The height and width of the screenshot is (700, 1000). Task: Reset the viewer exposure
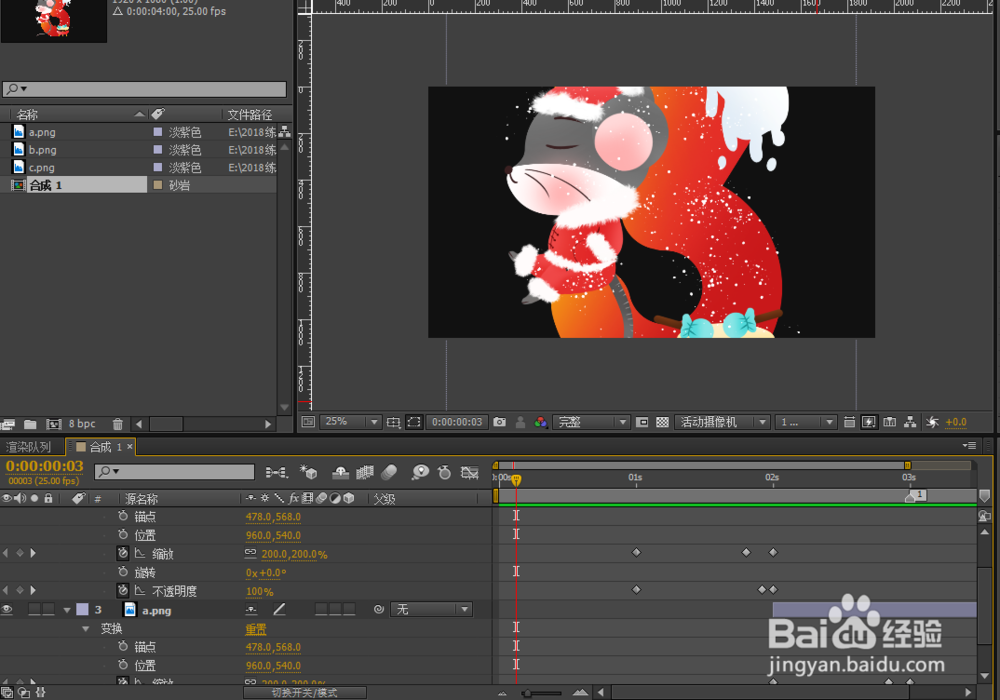click(932, 422)
